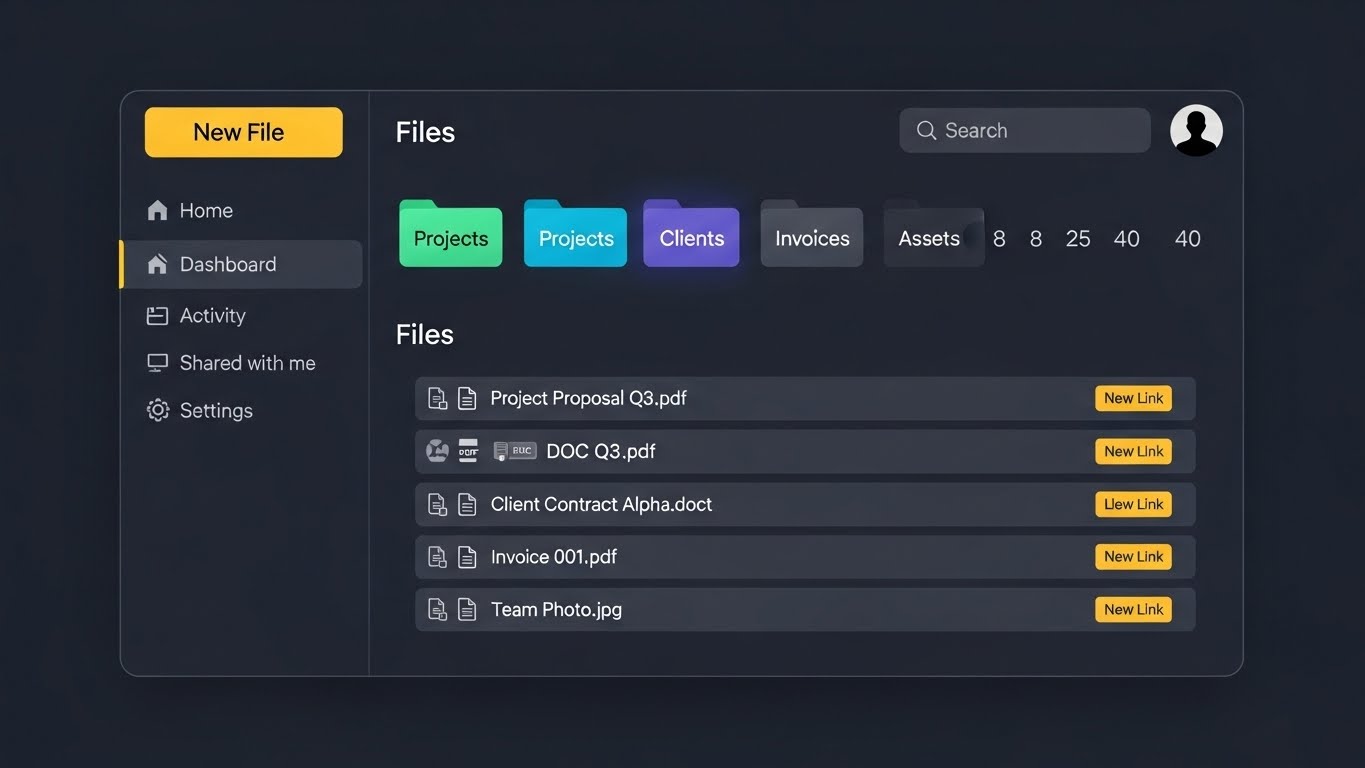Click the magnifying glass search icon
The height and width of the screenshot is (768, 1365).
coord(926,131)
